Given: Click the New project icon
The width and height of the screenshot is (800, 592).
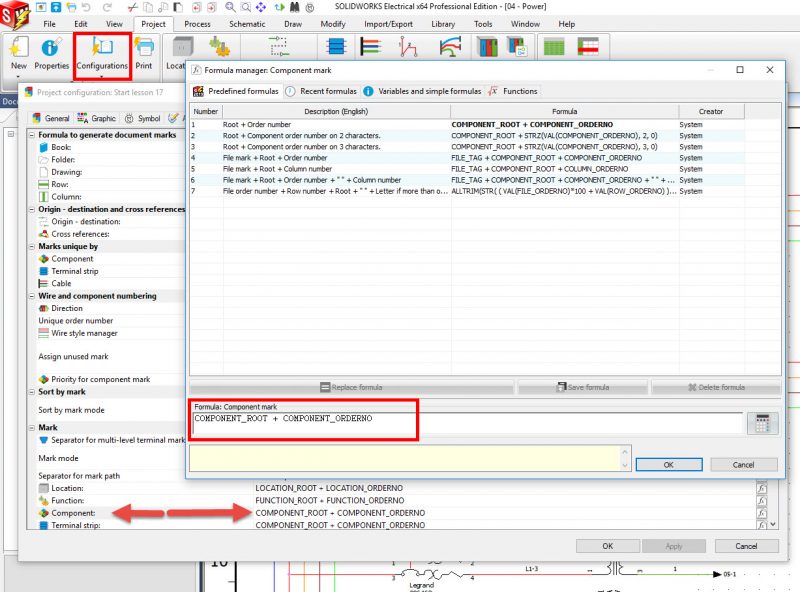Looking at the screenshot, I should (x=19, y=48).
